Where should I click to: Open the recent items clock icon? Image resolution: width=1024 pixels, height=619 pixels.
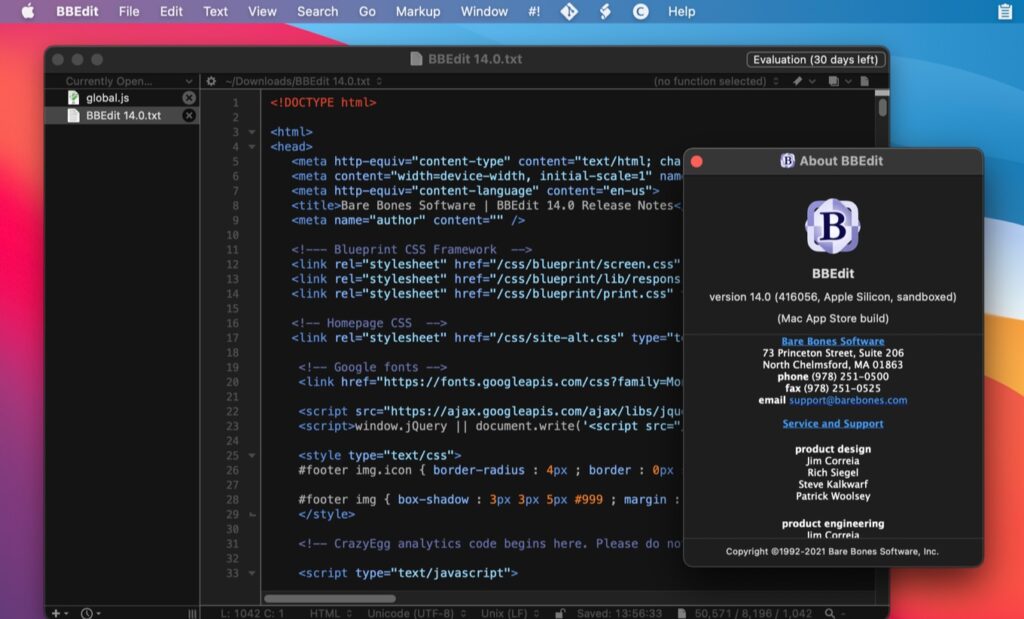coord(88,612)
